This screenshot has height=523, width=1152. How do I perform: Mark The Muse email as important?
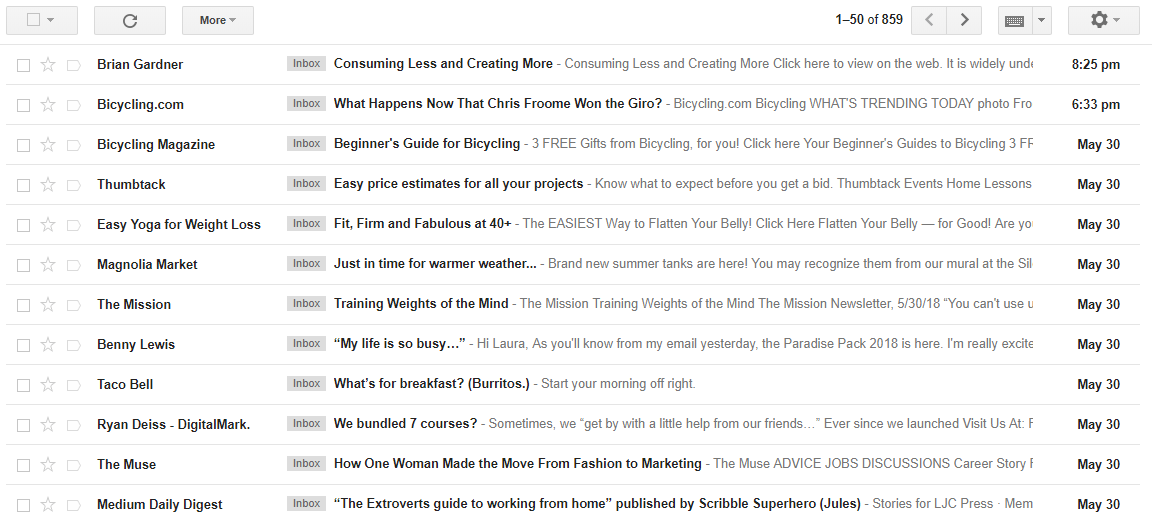click(x=73, y=465)
